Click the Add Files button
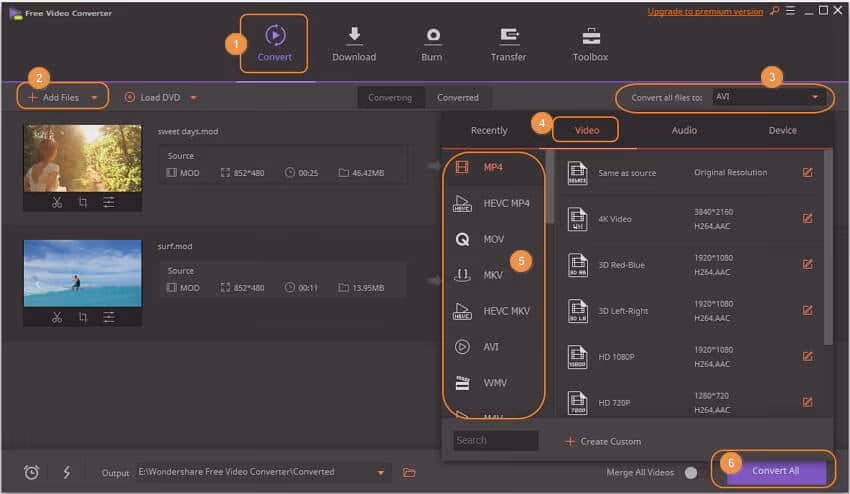The image size is (850, 494). point(54,98)
